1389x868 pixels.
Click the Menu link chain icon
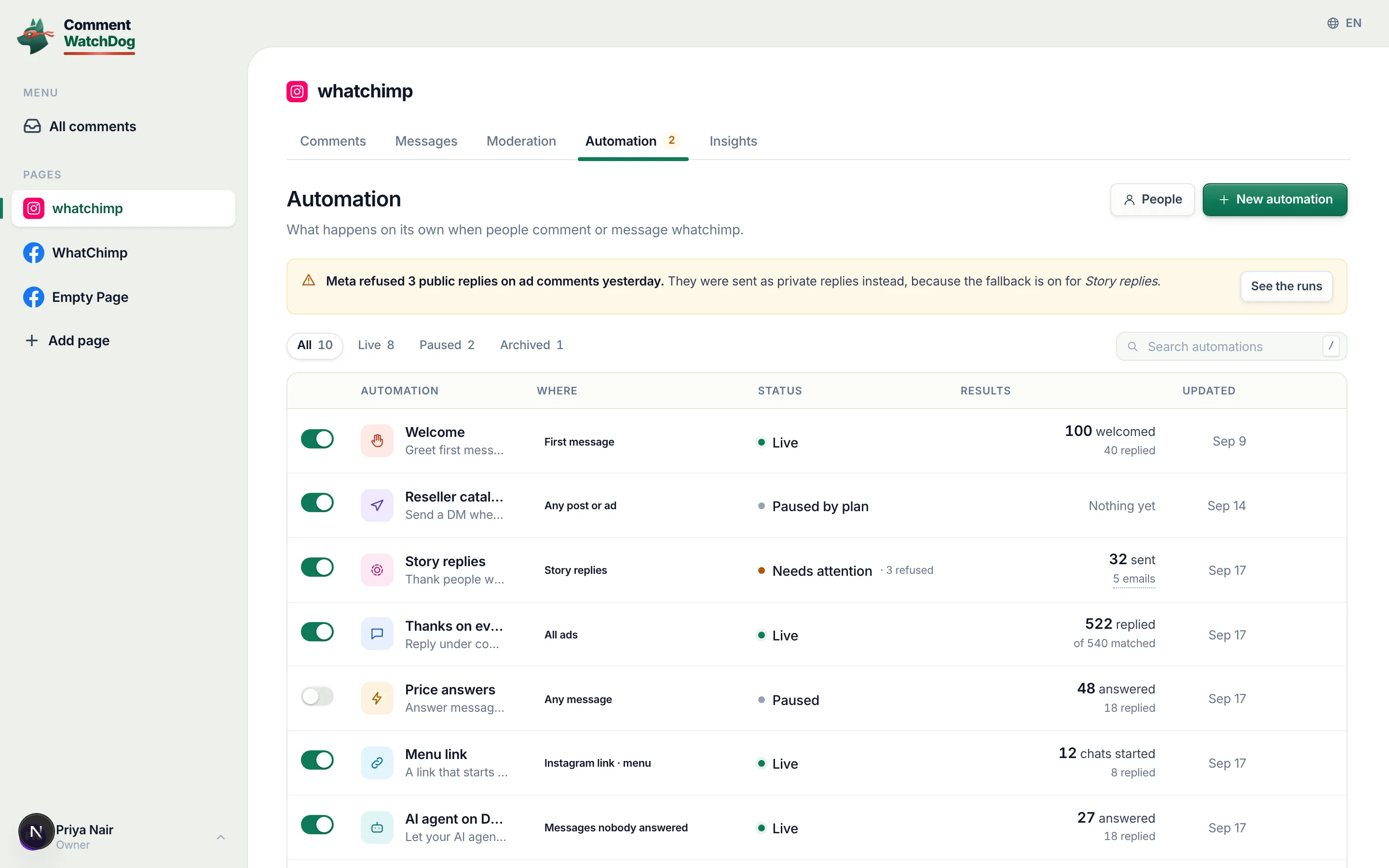click(377, 763)
